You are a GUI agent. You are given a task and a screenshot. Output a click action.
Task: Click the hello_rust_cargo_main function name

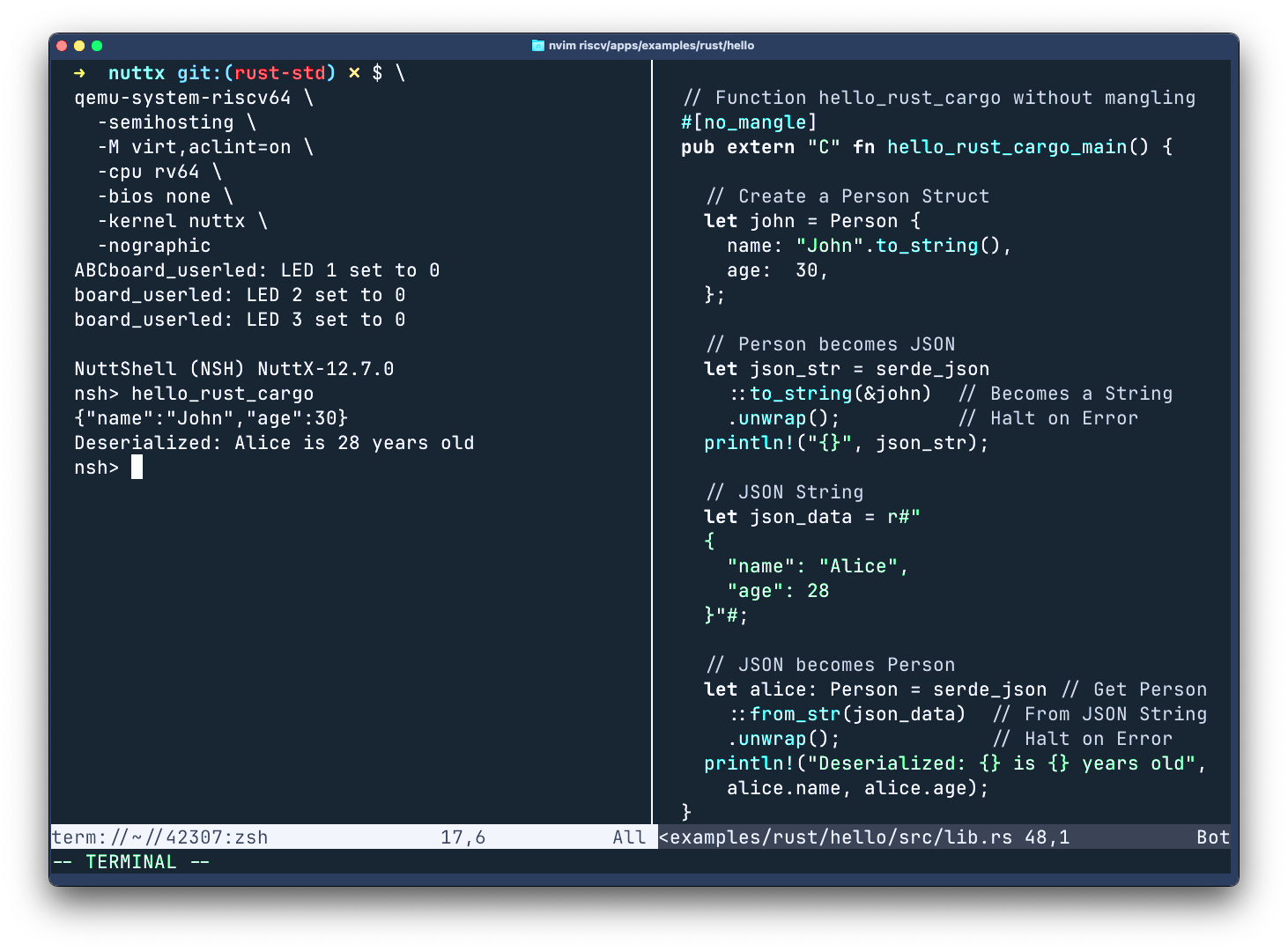click(1006, 147)
